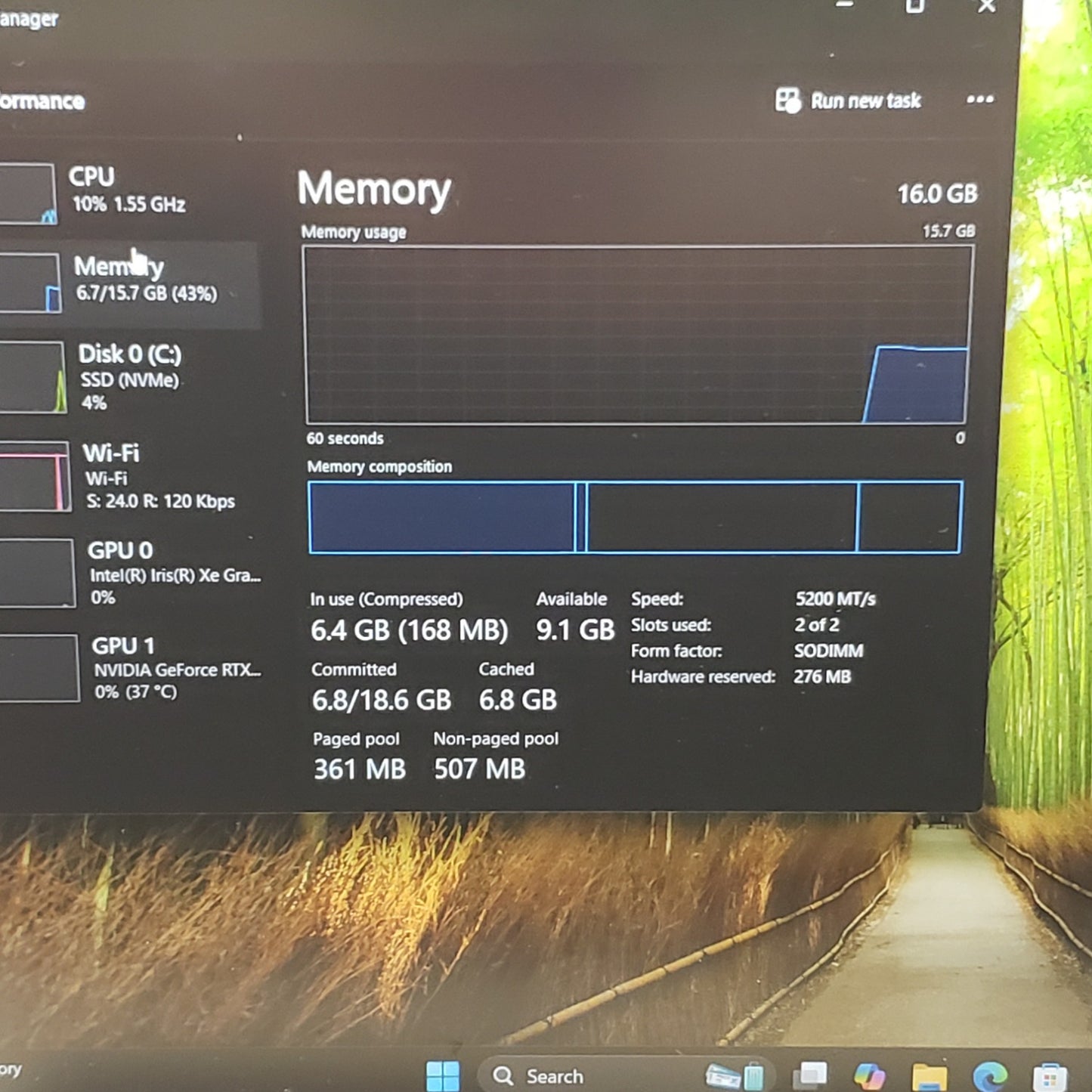Open Disk 0 (C:) performance view
The height and width of the screenshot is (1092, 1092).
(130, 376)
